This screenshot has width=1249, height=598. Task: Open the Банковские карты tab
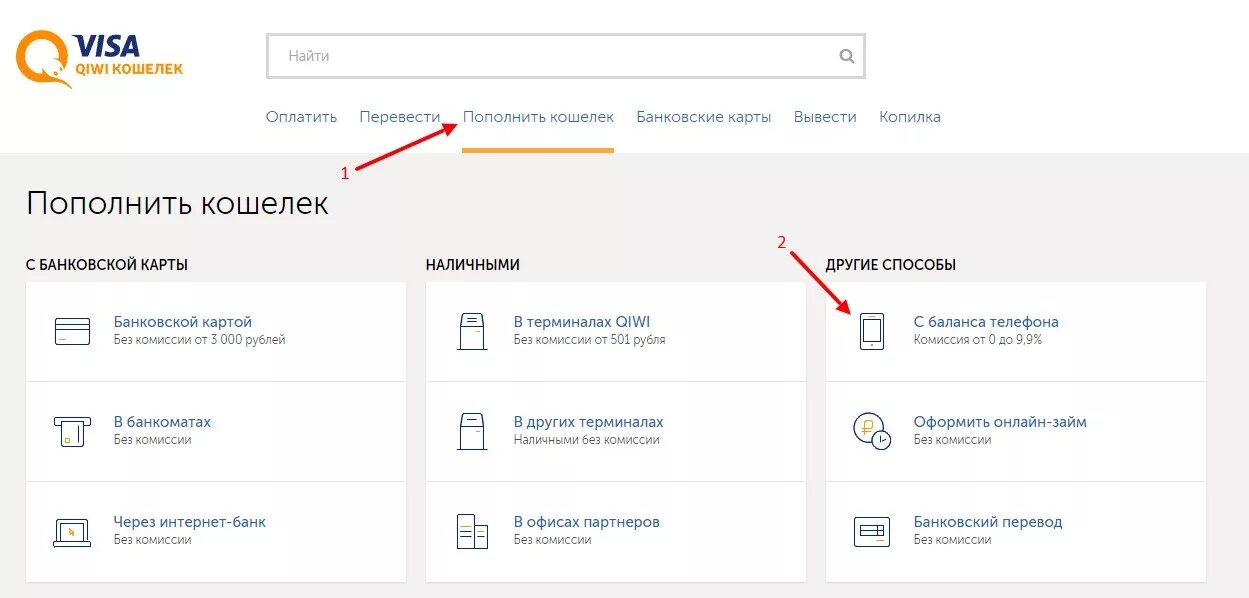704,117
